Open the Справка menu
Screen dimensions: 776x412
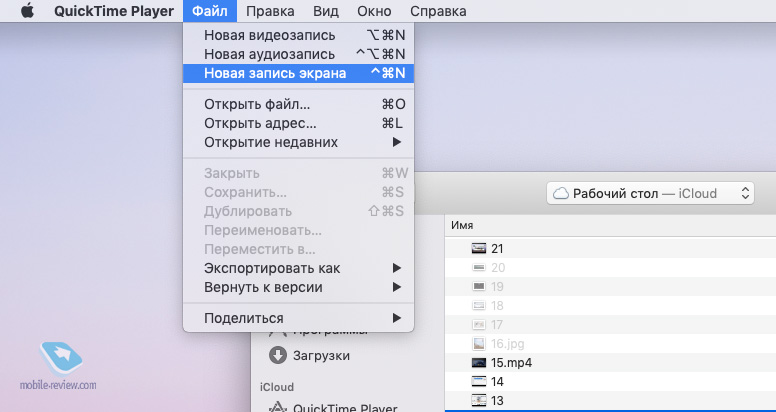438,11
